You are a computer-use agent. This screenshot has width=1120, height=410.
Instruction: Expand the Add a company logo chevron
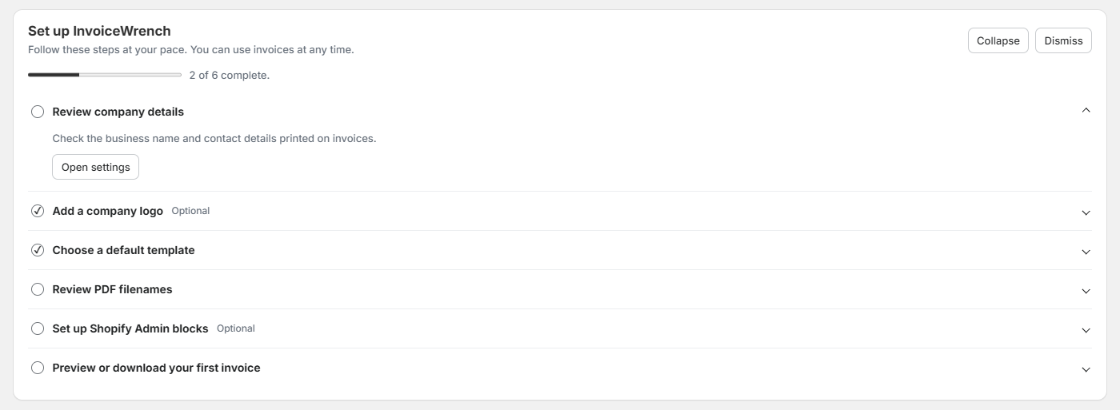click(1086, 212)
